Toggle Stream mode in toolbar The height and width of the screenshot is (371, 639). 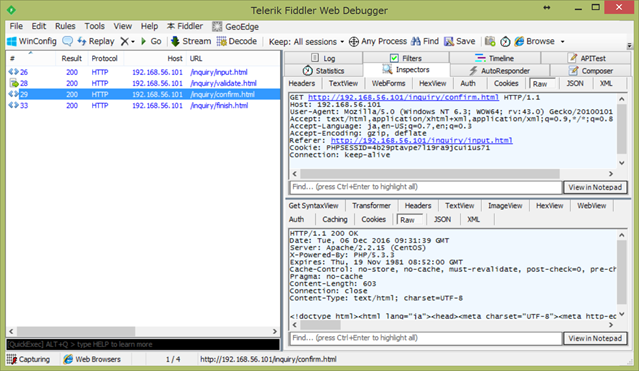point(191,41)
